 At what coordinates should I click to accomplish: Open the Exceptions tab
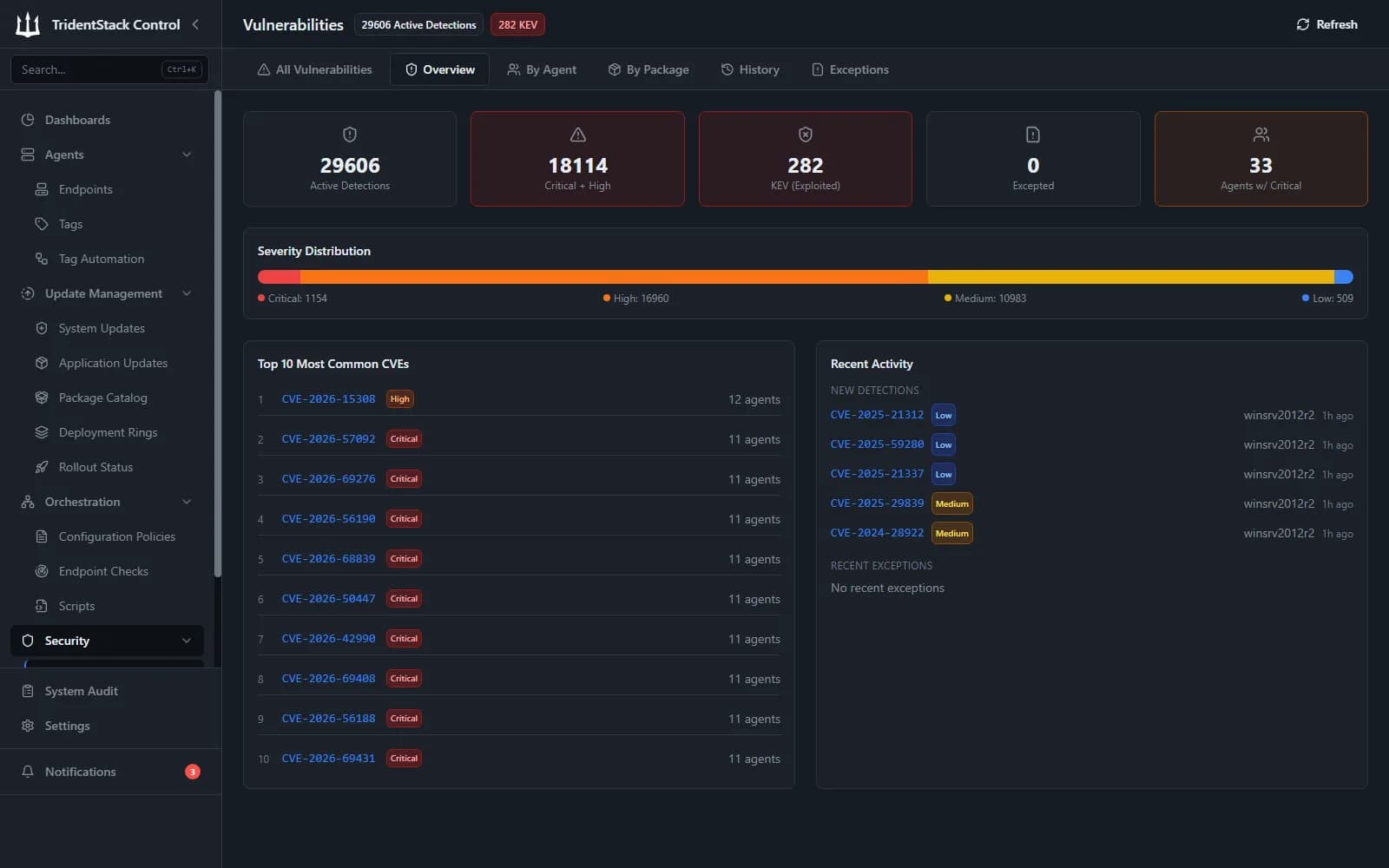click(850, 69)
